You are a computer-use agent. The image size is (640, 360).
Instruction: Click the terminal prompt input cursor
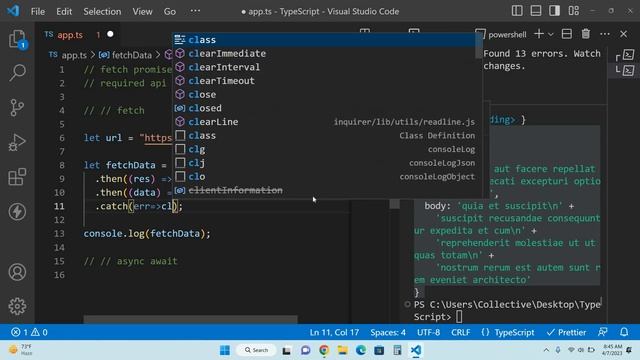tap(459, 317)
